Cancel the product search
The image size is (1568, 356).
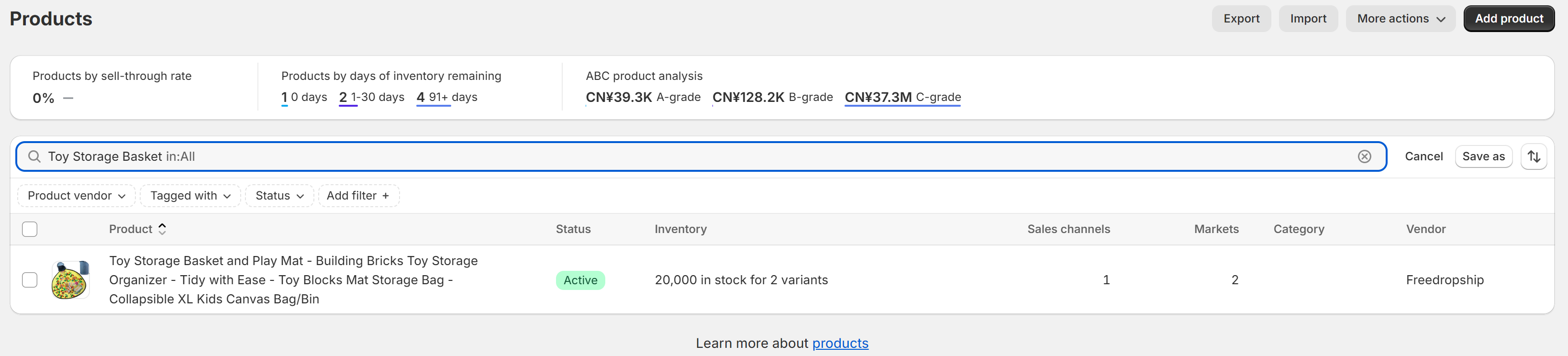(x=1423, y=156)
